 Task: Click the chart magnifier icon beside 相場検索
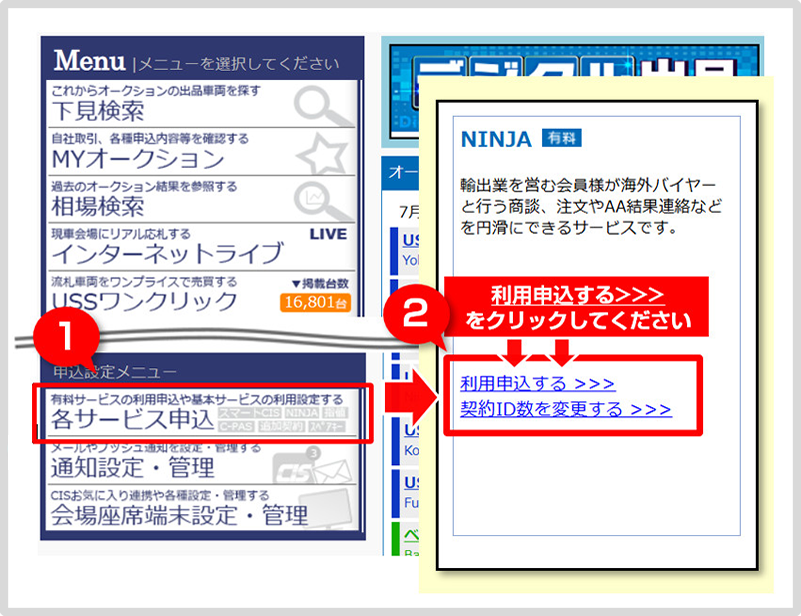click(322, 200)
